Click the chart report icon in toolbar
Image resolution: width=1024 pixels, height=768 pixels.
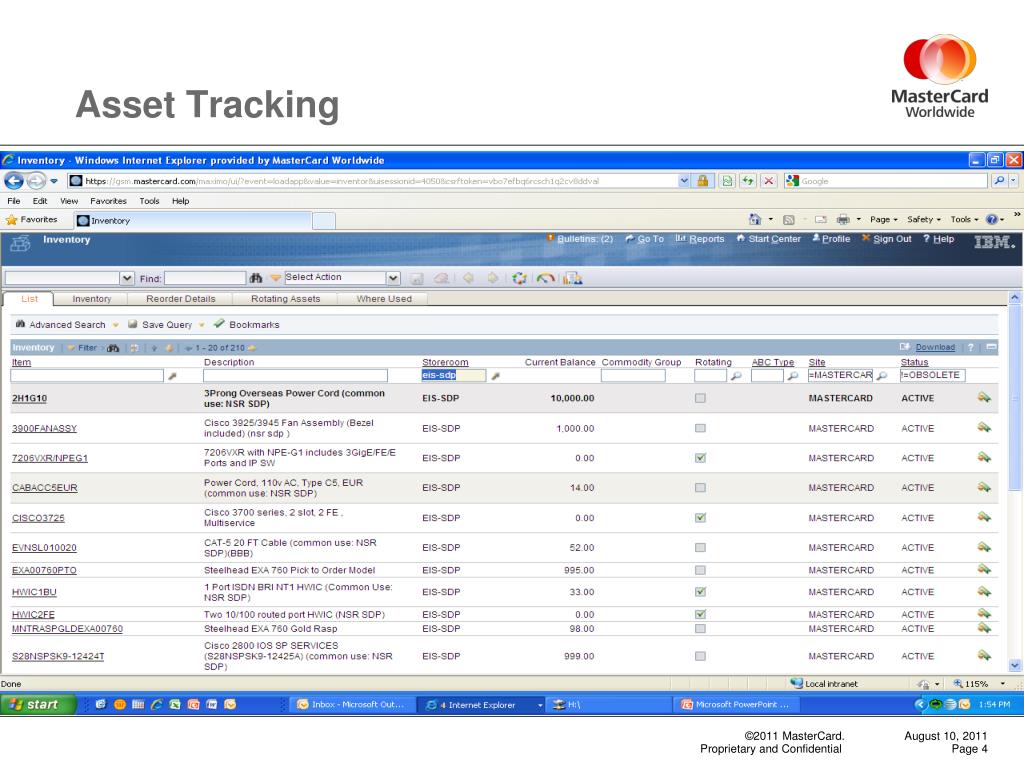click(x=573, y=279)
